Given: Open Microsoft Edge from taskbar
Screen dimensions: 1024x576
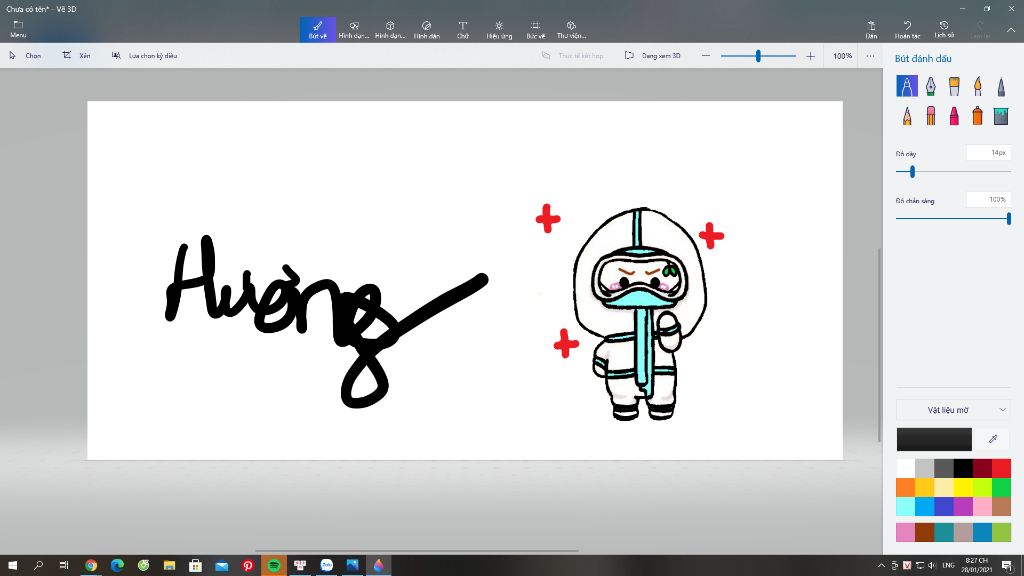Looking at the screenshot, I should click(117, 566).
